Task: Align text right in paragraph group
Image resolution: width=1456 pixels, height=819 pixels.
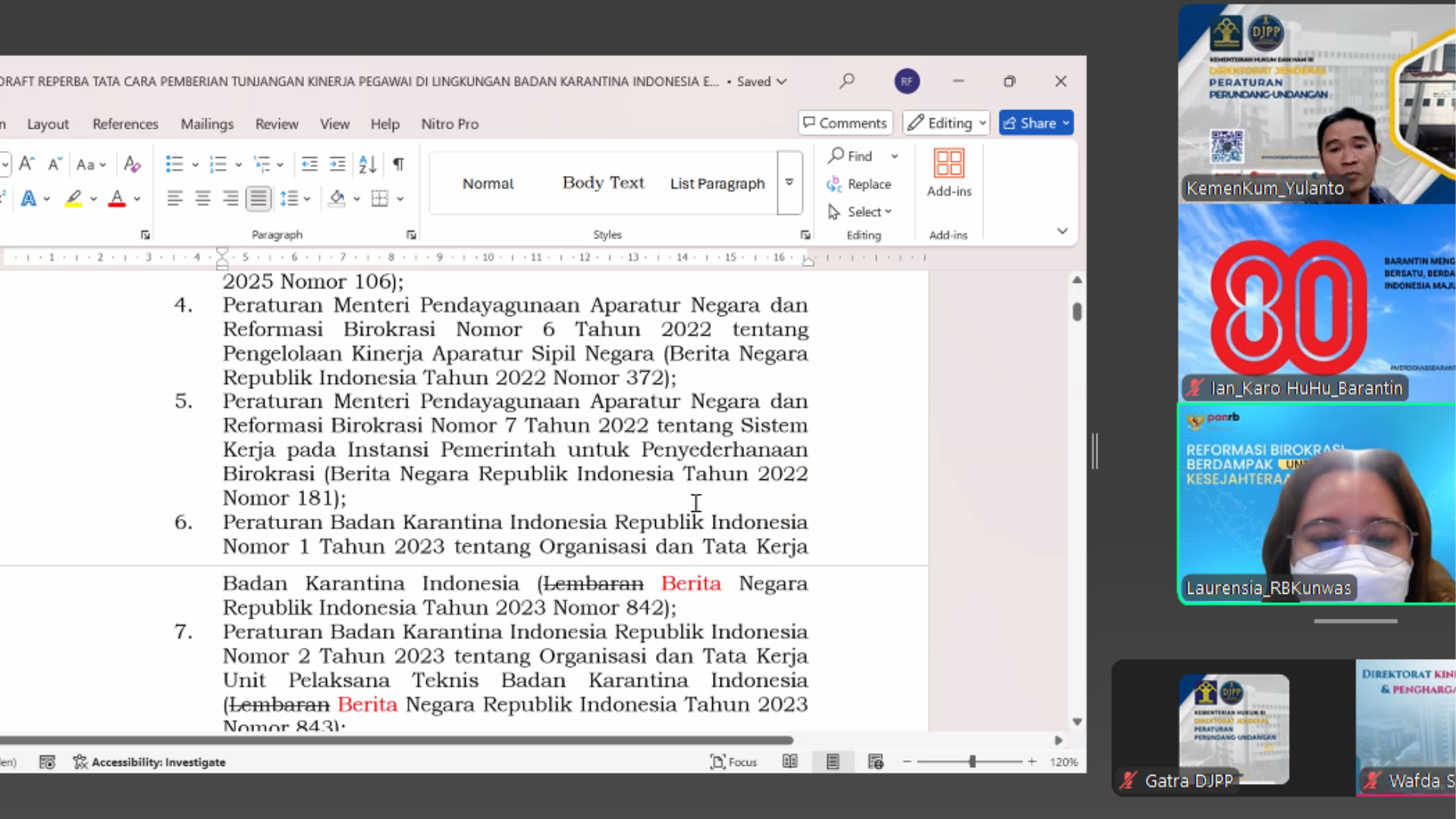Action: (231, 199)
